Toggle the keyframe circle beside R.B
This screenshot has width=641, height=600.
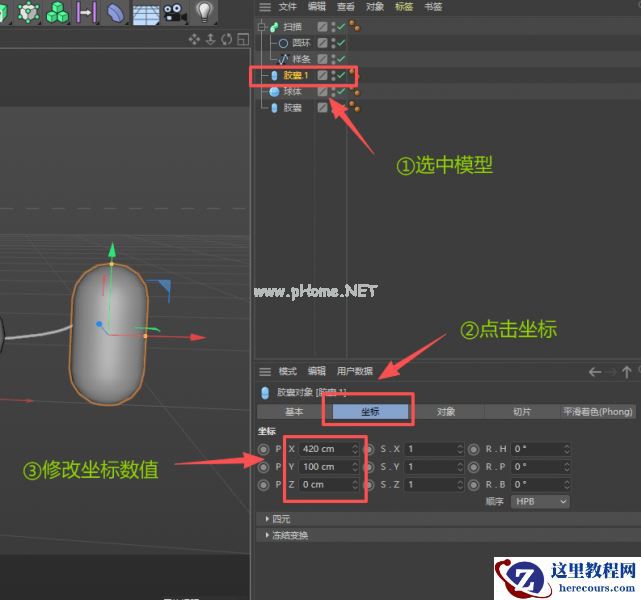(473, 485)
